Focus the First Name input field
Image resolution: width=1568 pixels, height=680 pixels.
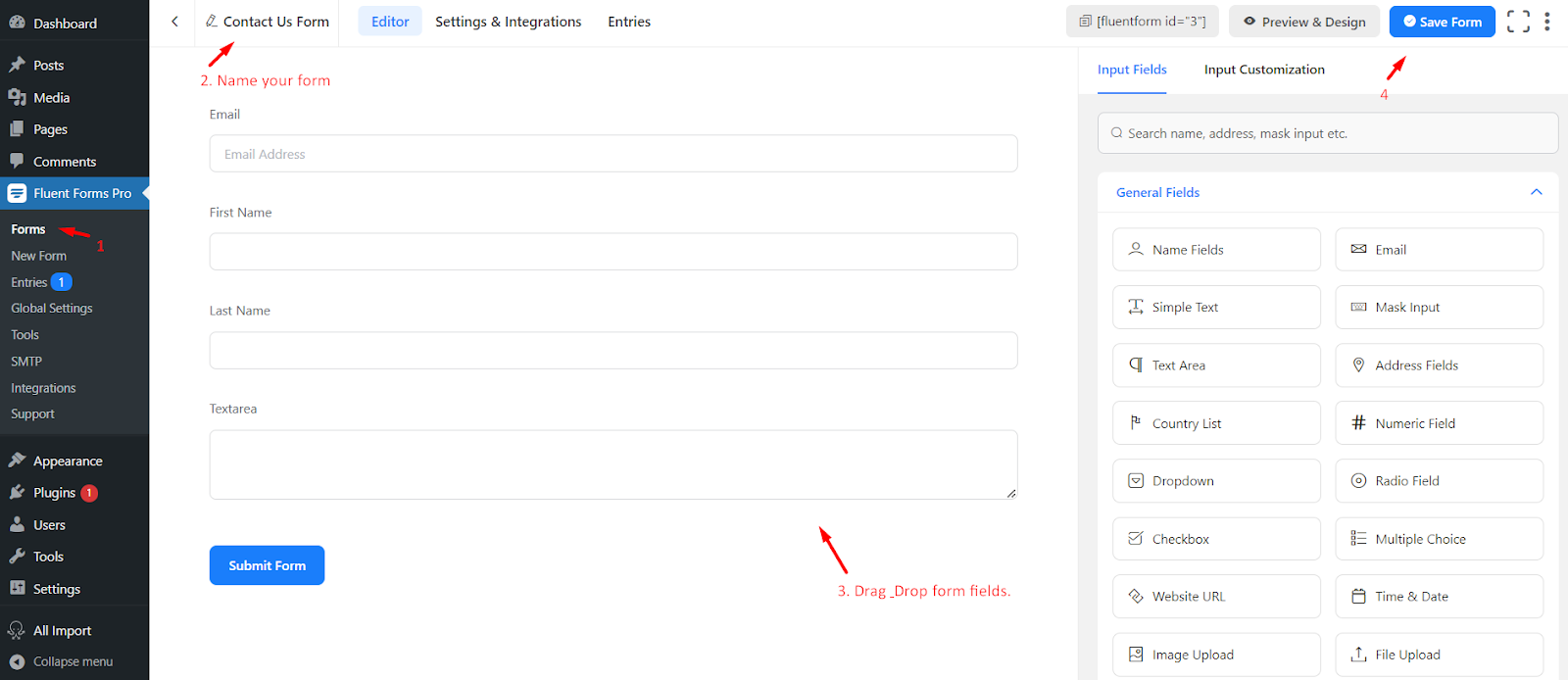pyautogui.click(x=613, y=252)
